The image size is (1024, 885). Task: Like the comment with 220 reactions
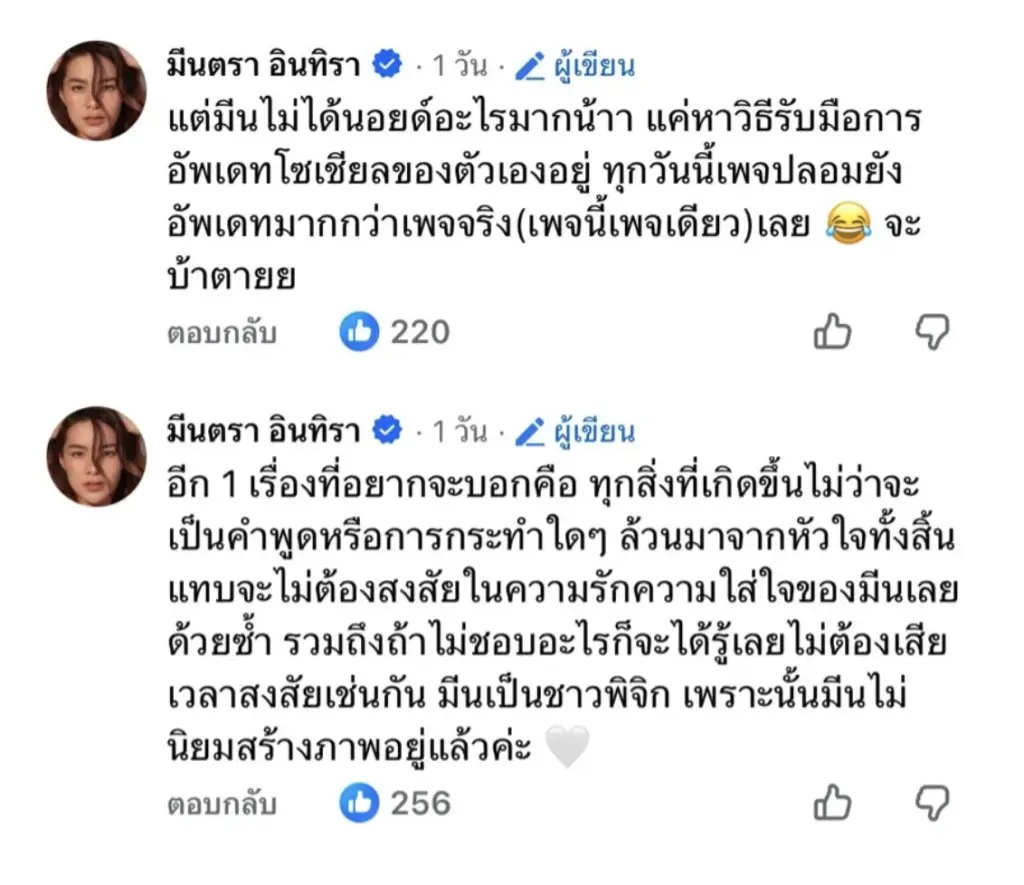pyautogui.click(x=832, y=331)
